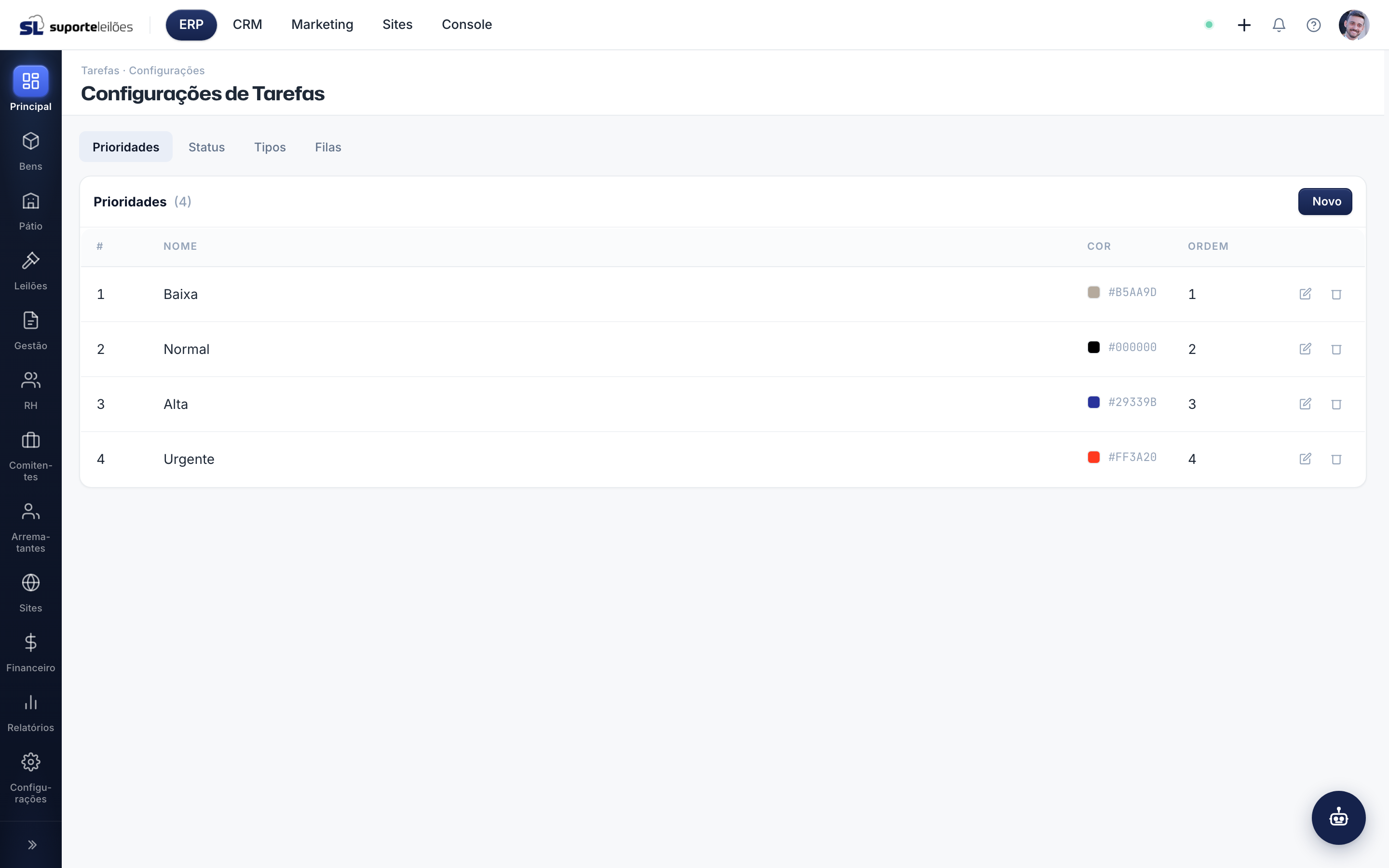The width and height of the screenshot is (1389, 868).
Task: Click the Baixa priority name
Action: 180,294
